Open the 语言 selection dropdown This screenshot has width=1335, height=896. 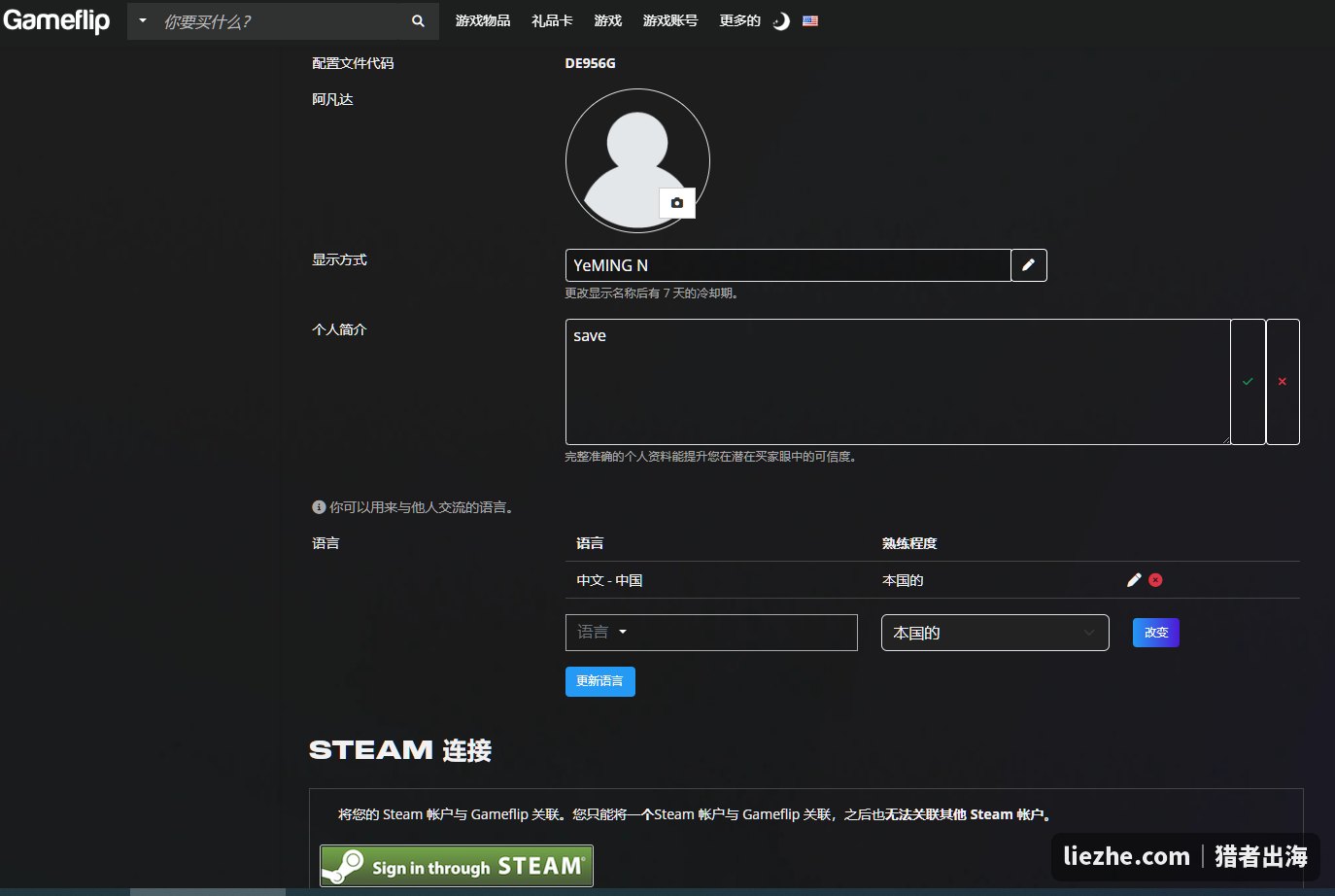711,633
